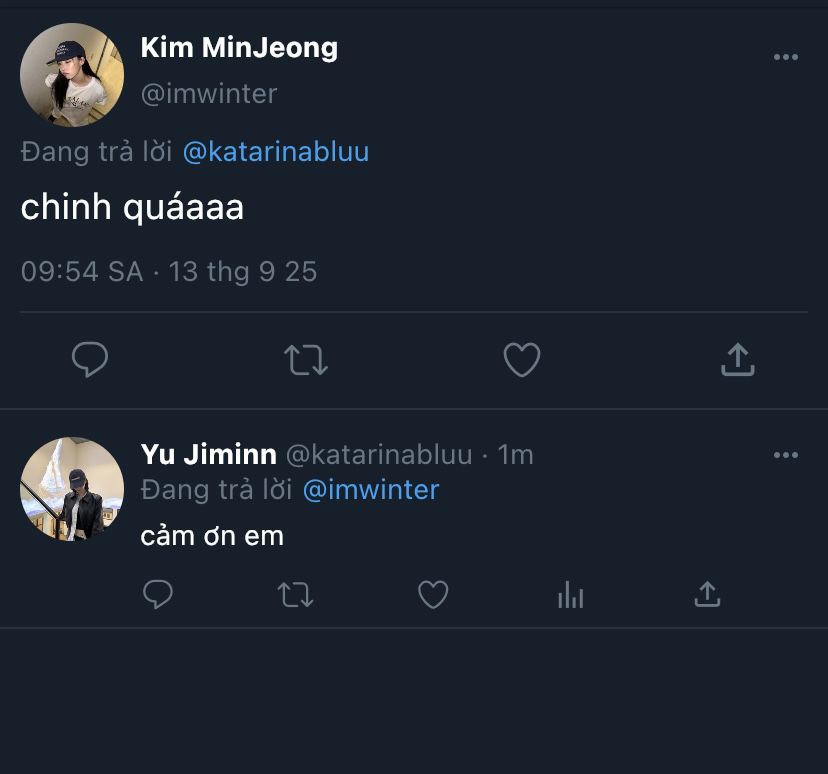This screenshot has width=828, height=774.
Task: Open the Kim MinJeong display name
Action: (239, 47)
